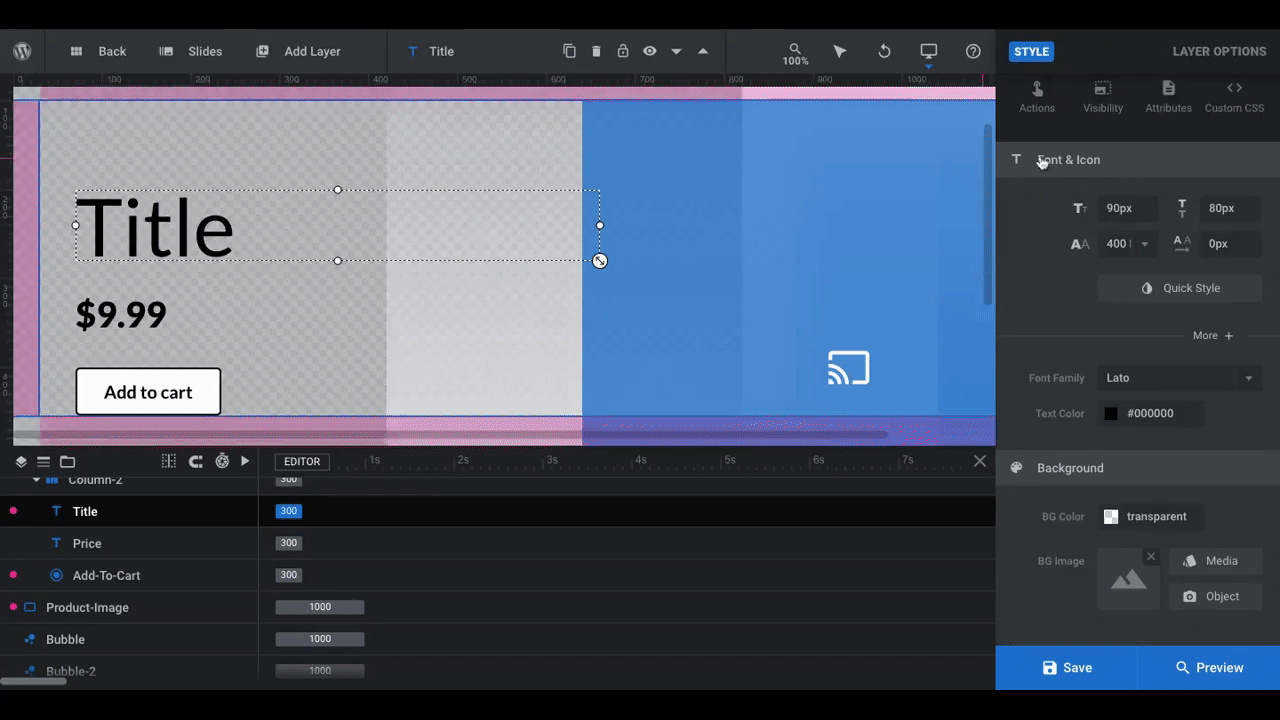Click the layers stack icon in timeline

[21, 461]
